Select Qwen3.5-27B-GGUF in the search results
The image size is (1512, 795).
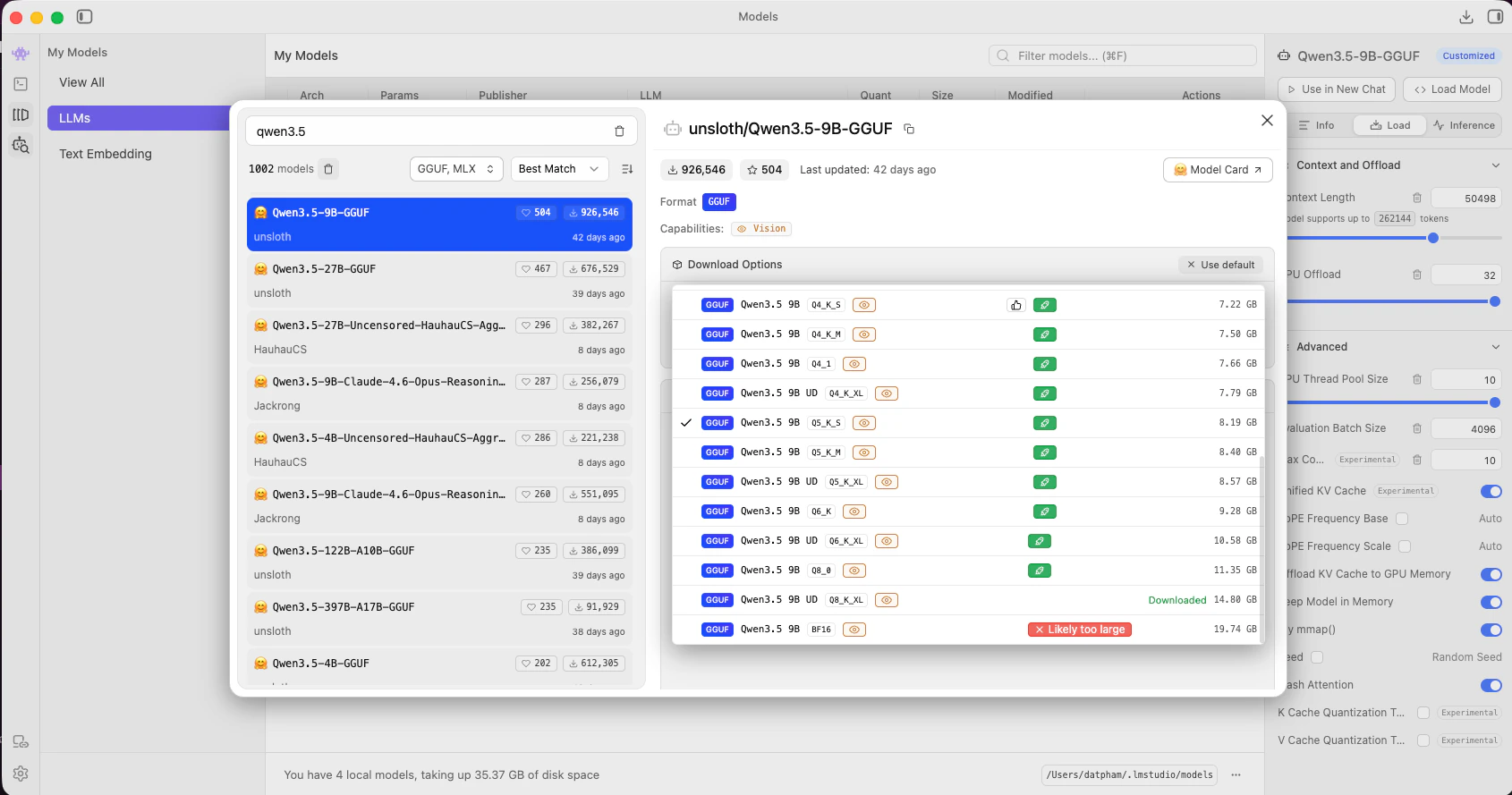click(439, 281)
